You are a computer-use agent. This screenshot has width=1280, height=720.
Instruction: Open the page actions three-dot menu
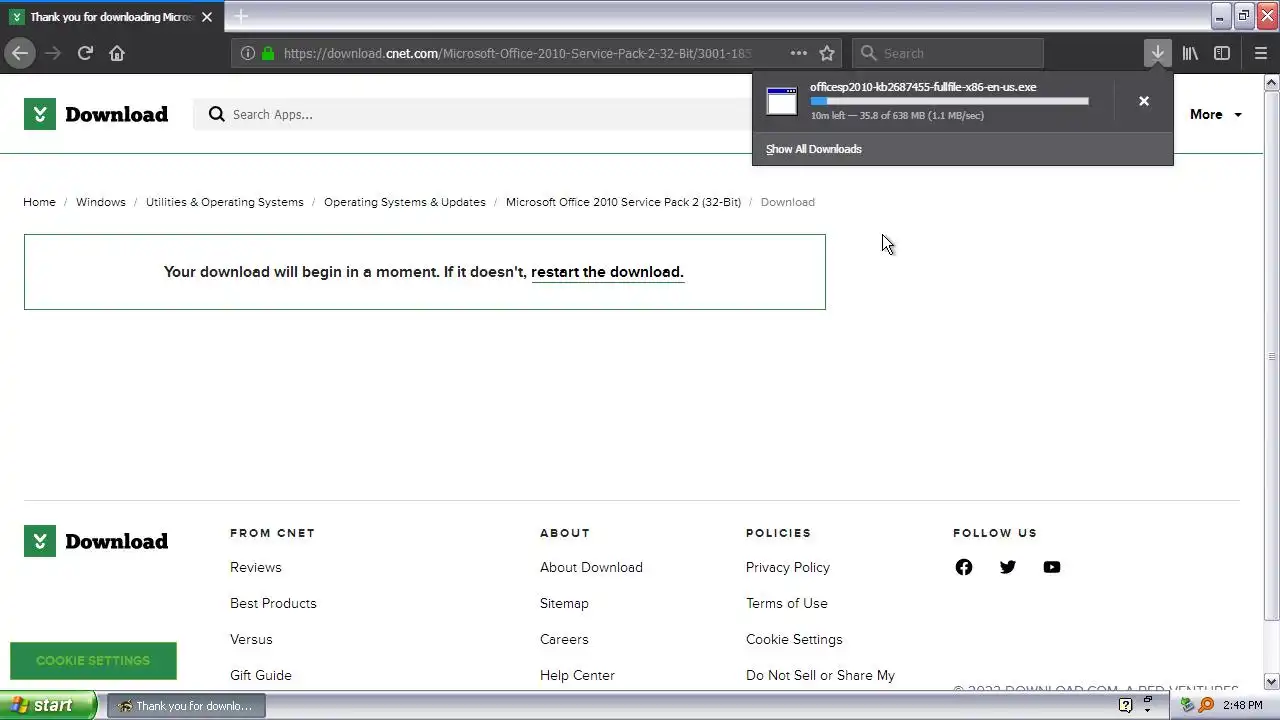coord(798,53)
